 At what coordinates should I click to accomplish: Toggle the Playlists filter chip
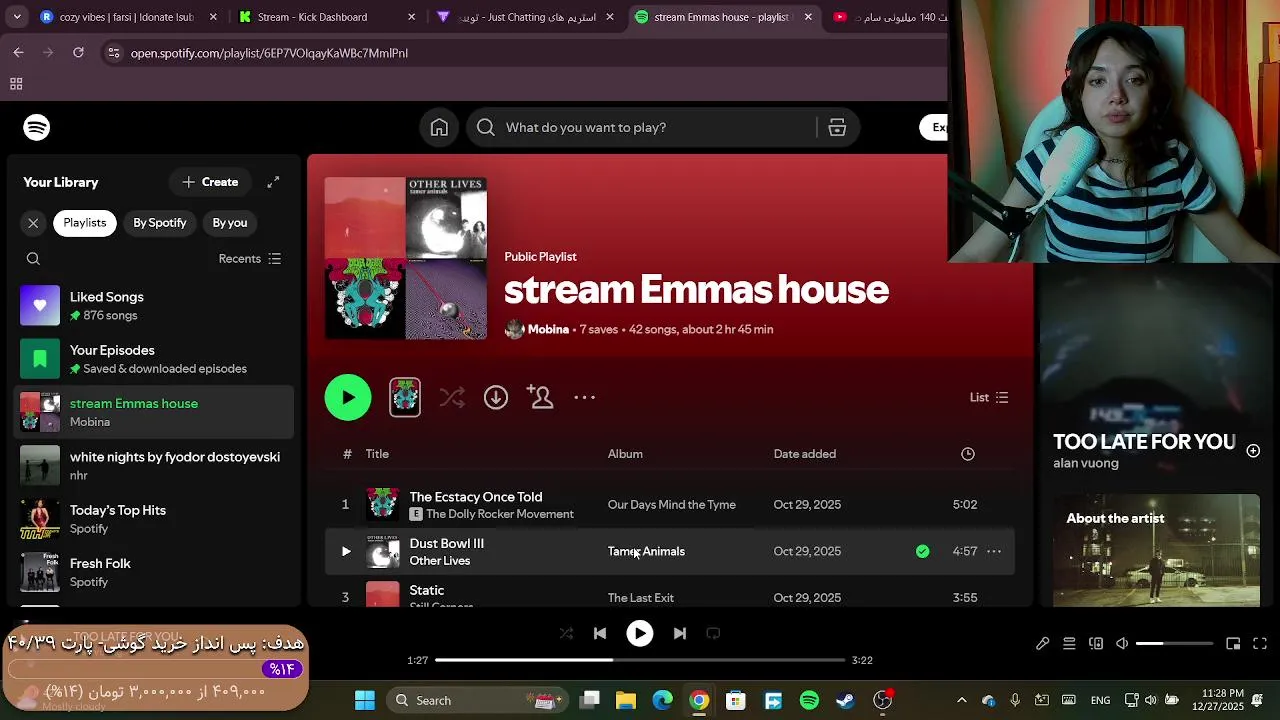pos(85,223)
